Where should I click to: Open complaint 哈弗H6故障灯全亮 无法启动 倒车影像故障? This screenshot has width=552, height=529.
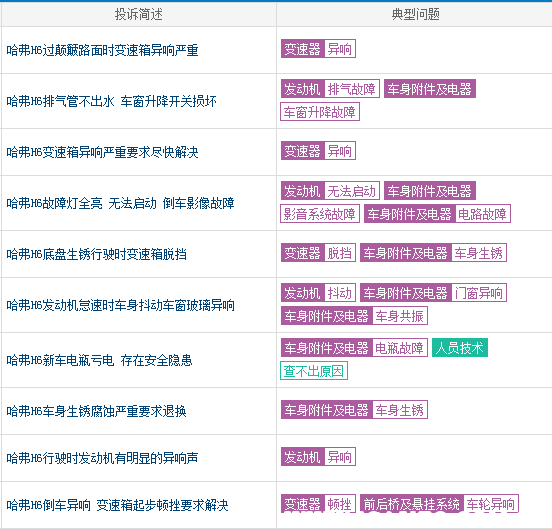[x=120, y=203]
